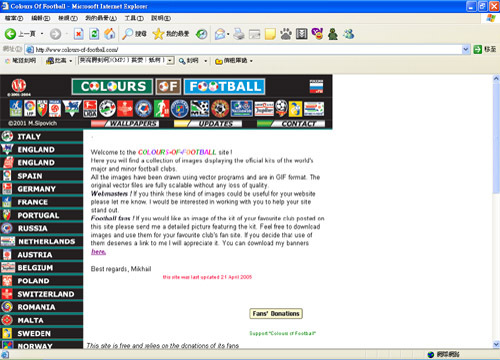Image resolution: width=500 pixels, height=360 pixels.
Task: Click the Fans' Donations button
Action: click(x=276, y=314)
